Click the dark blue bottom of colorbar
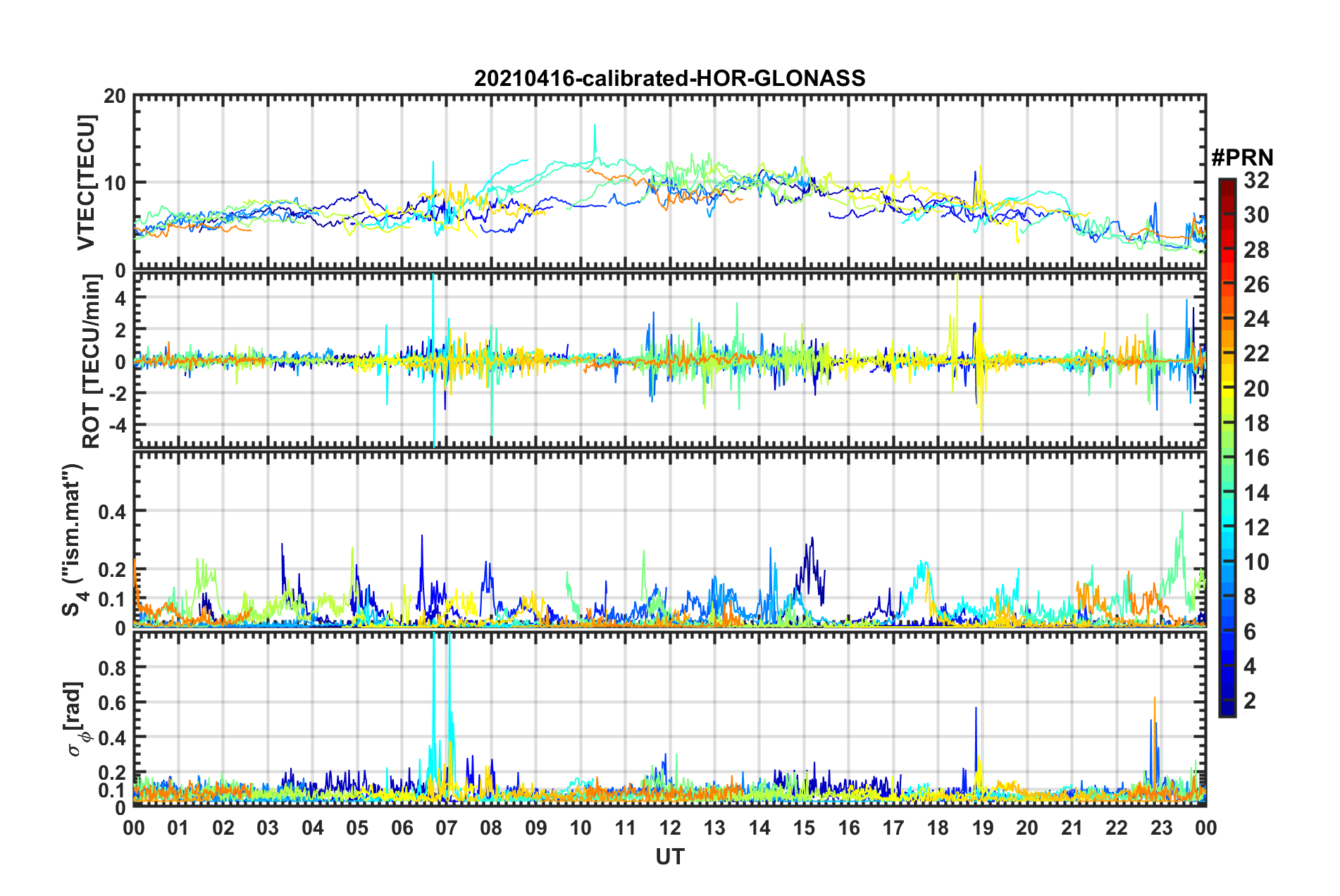 (1227, 710)
